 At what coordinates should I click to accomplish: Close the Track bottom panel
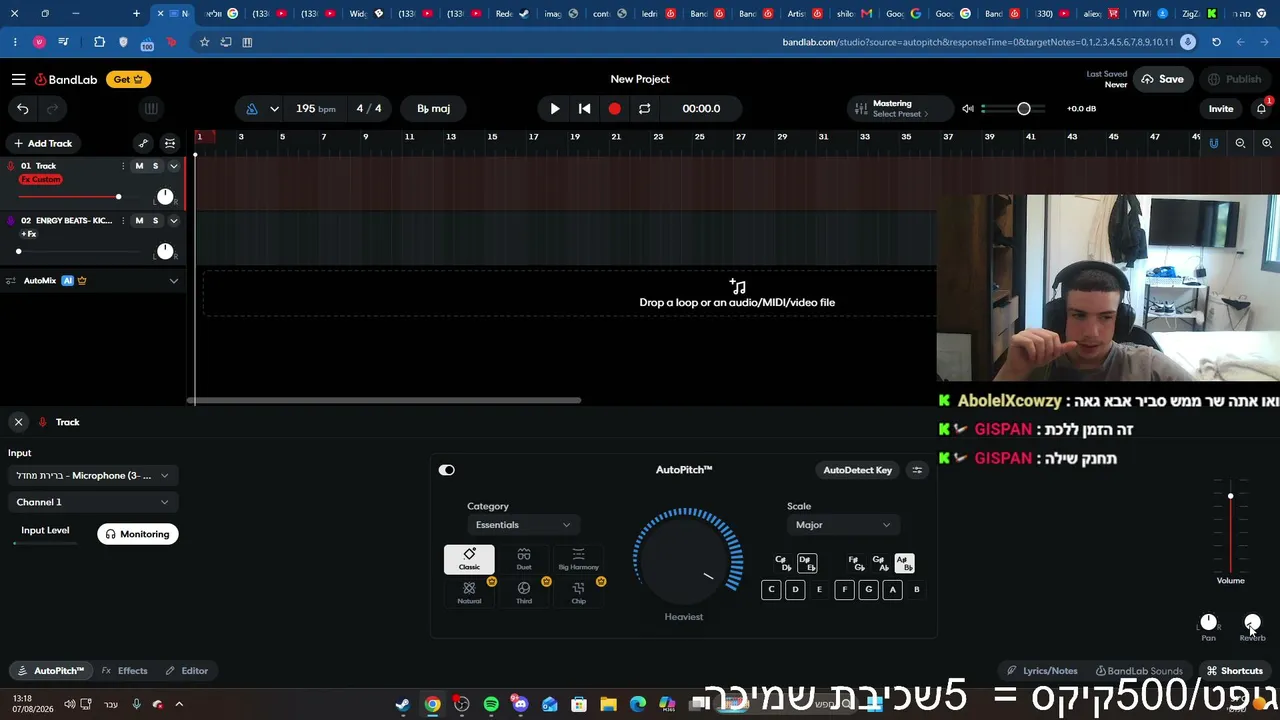click(18, 422)
